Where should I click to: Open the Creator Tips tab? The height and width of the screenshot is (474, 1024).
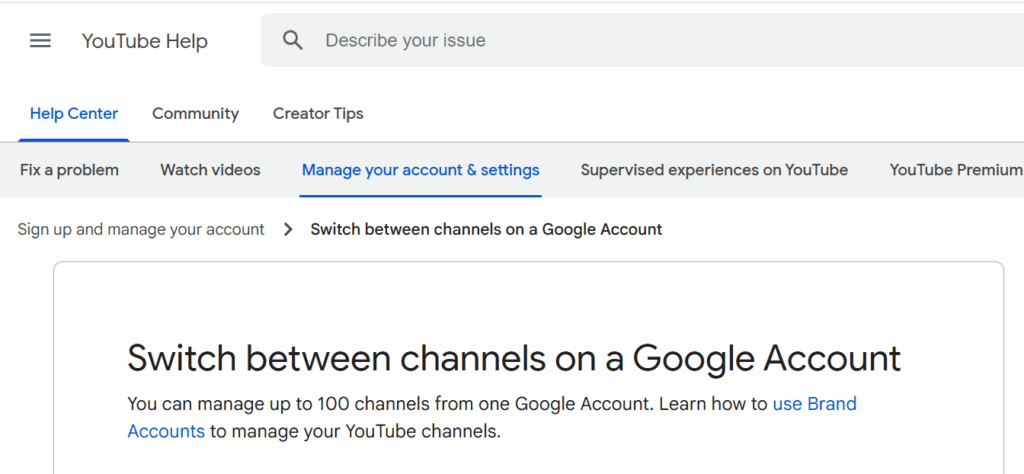pos(318,114)
